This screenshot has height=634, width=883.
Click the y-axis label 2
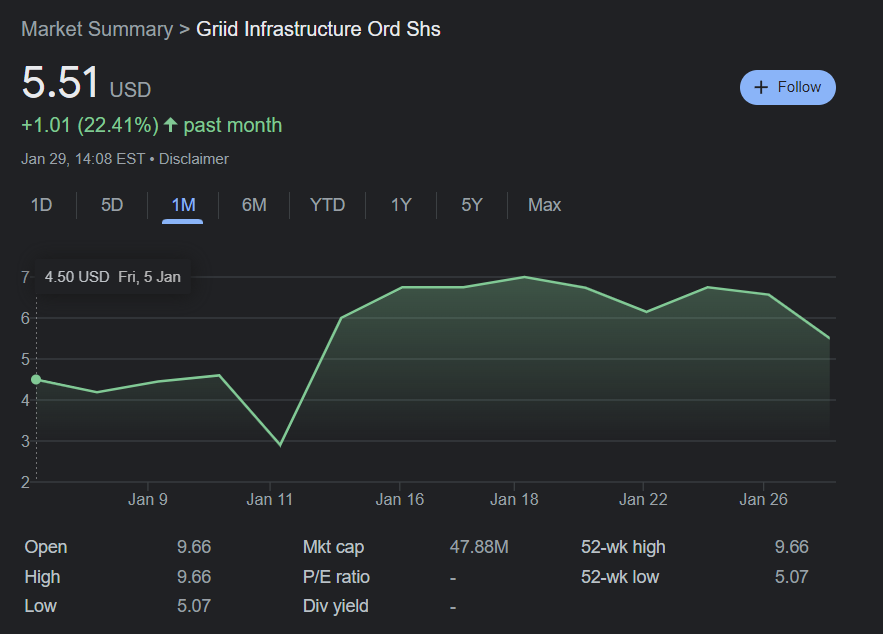[x=25, y=482]
